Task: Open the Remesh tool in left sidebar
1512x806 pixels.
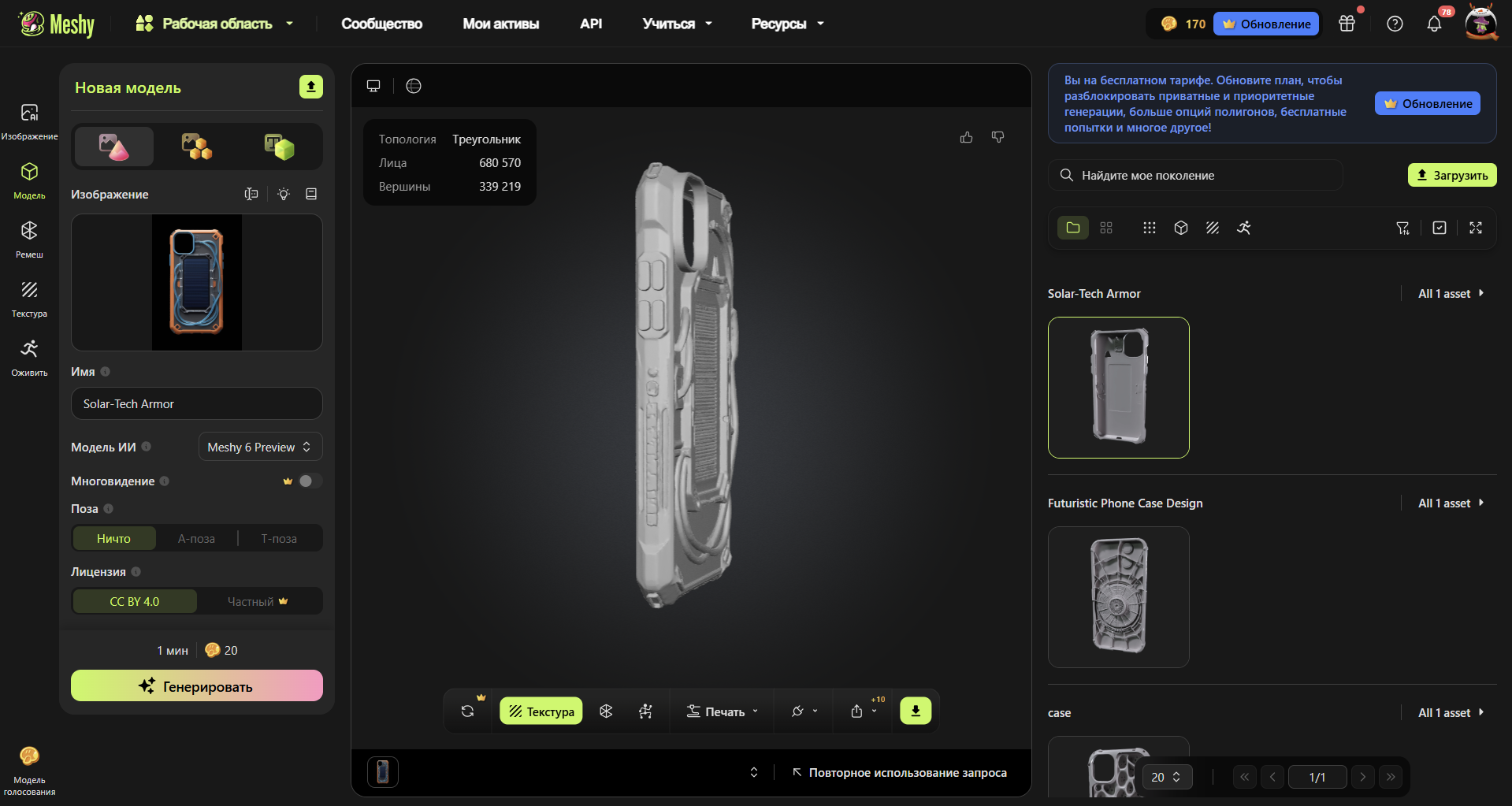Action: click(29, 239)
